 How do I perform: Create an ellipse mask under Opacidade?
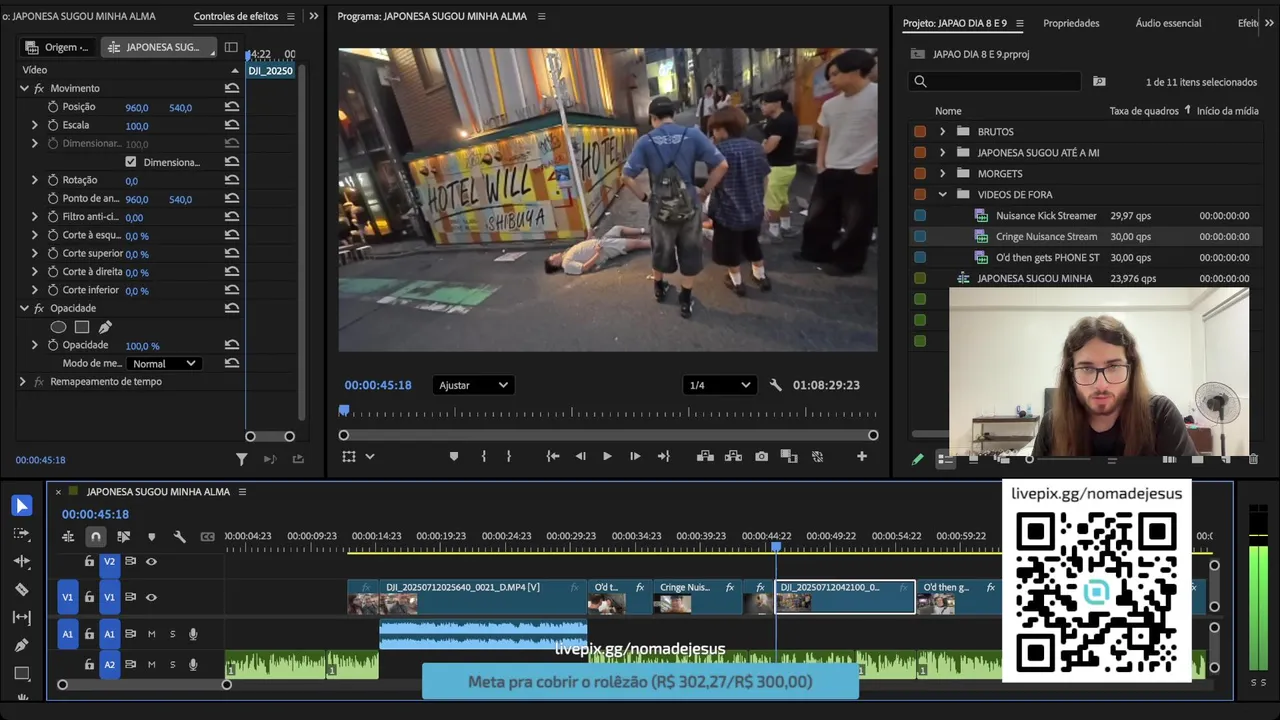pos(58,327)
